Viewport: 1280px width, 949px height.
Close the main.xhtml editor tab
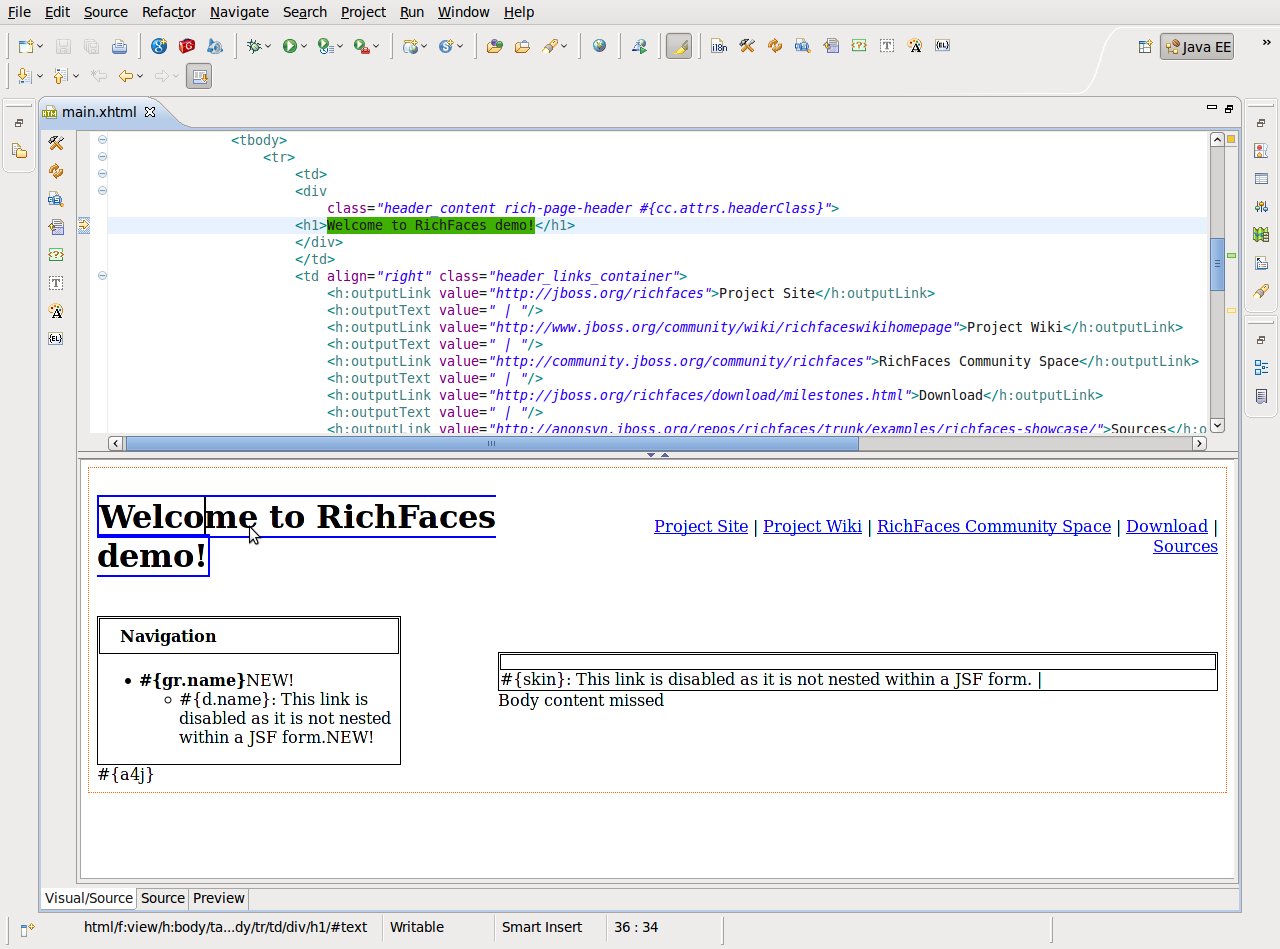tap(150, 112)
